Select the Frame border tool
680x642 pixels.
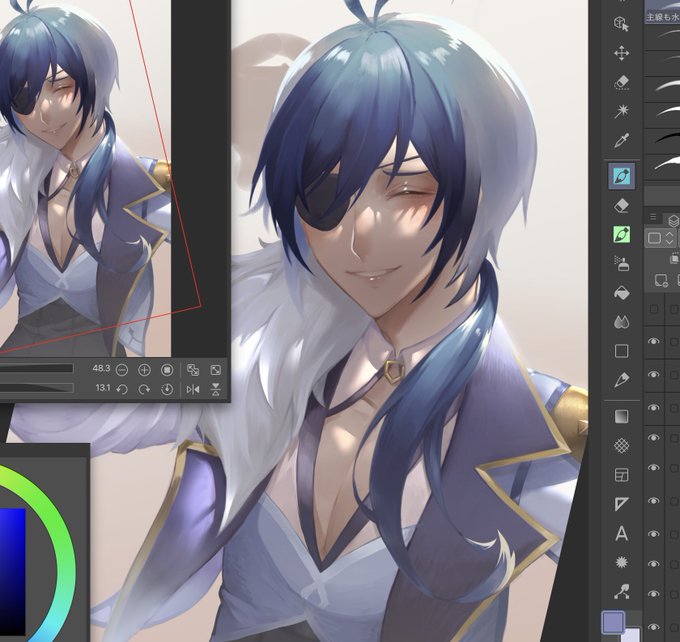621,475
